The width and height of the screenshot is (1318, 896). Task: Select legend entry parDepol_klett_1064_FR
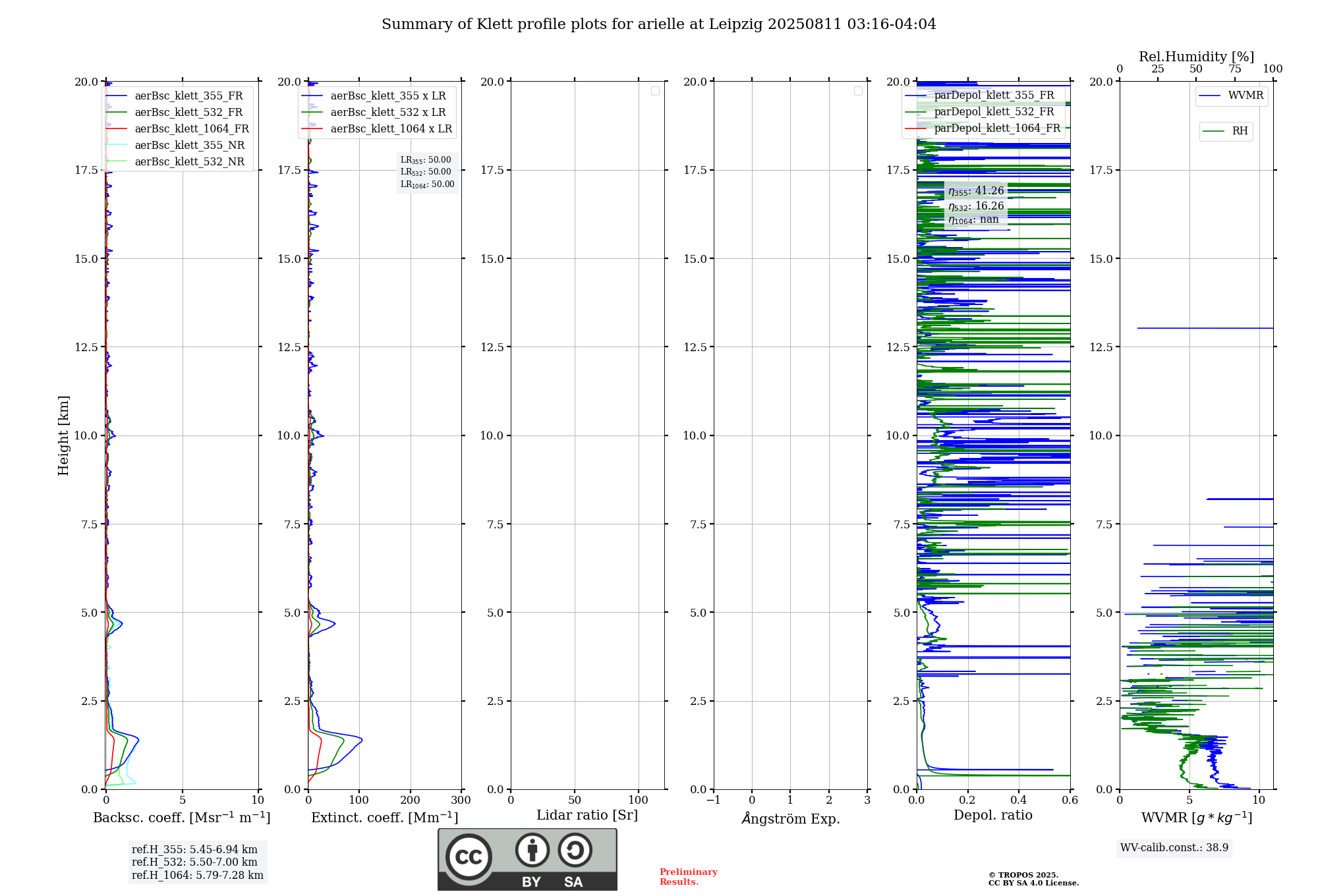(x=982, y=128)
